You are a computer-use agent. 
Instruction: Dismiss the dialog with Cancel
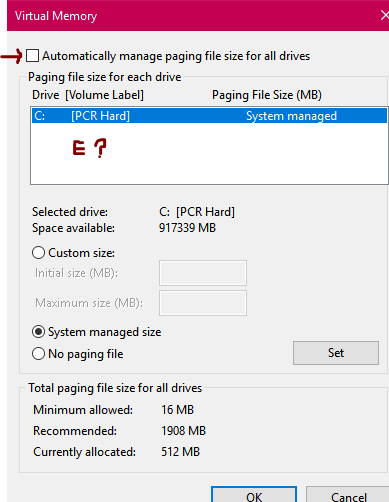point(347,495)
